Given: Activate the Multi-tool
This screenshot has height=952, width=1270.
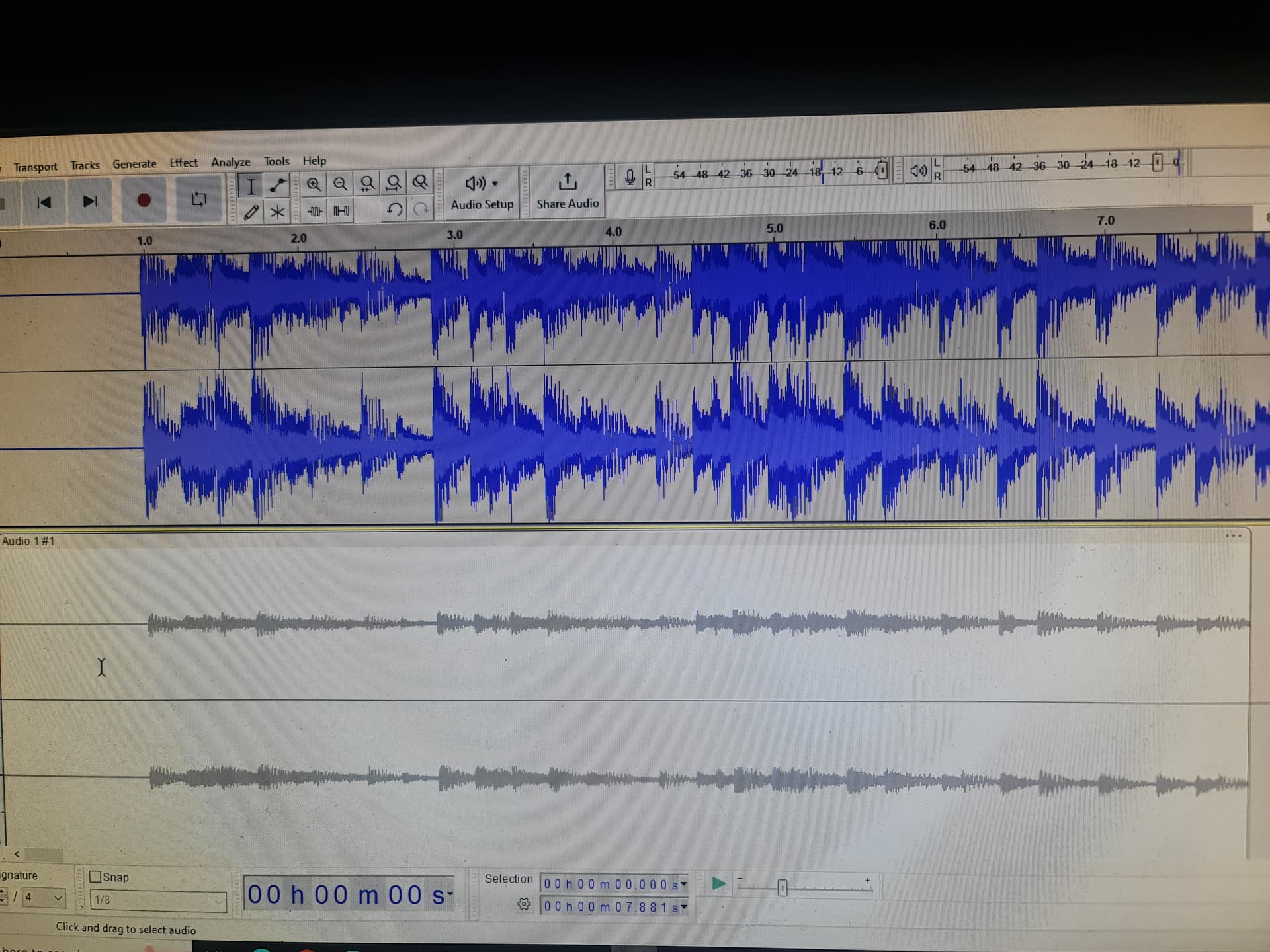Looking at the screenshot, I should pos(276,212).
